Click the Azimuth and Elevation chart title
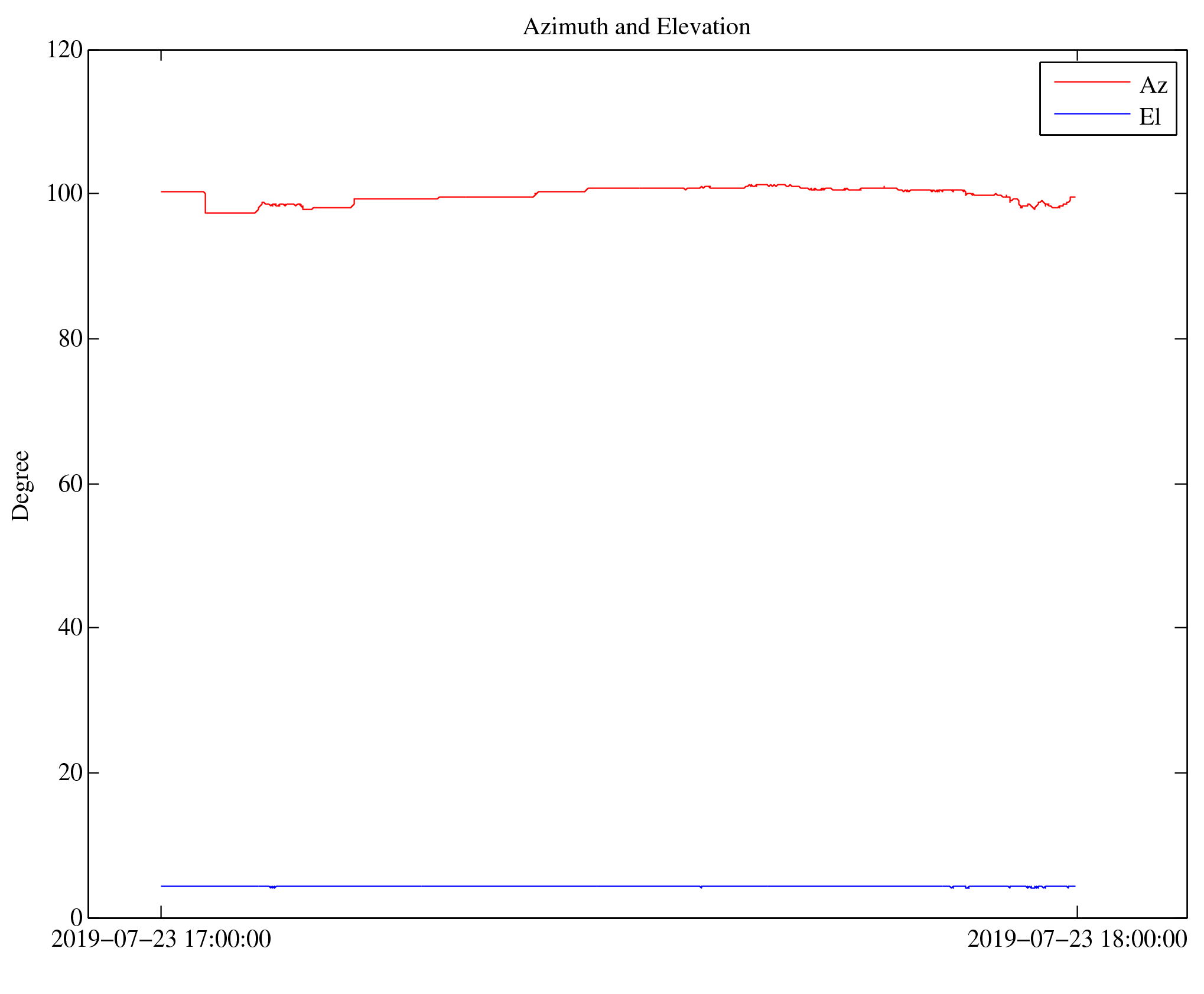 click(636, 27)
